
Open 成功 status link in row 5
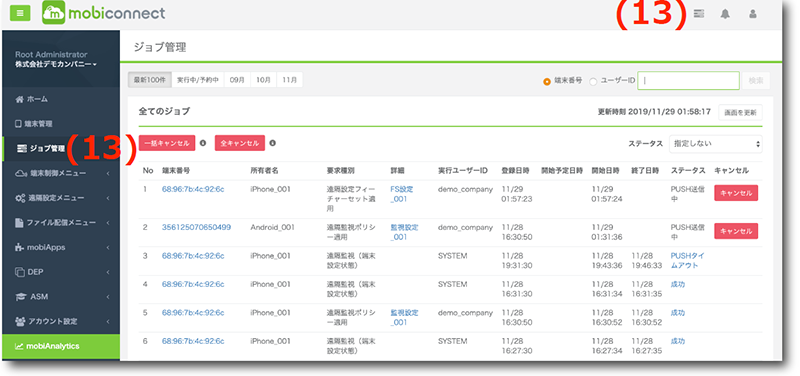coord(678,313)
